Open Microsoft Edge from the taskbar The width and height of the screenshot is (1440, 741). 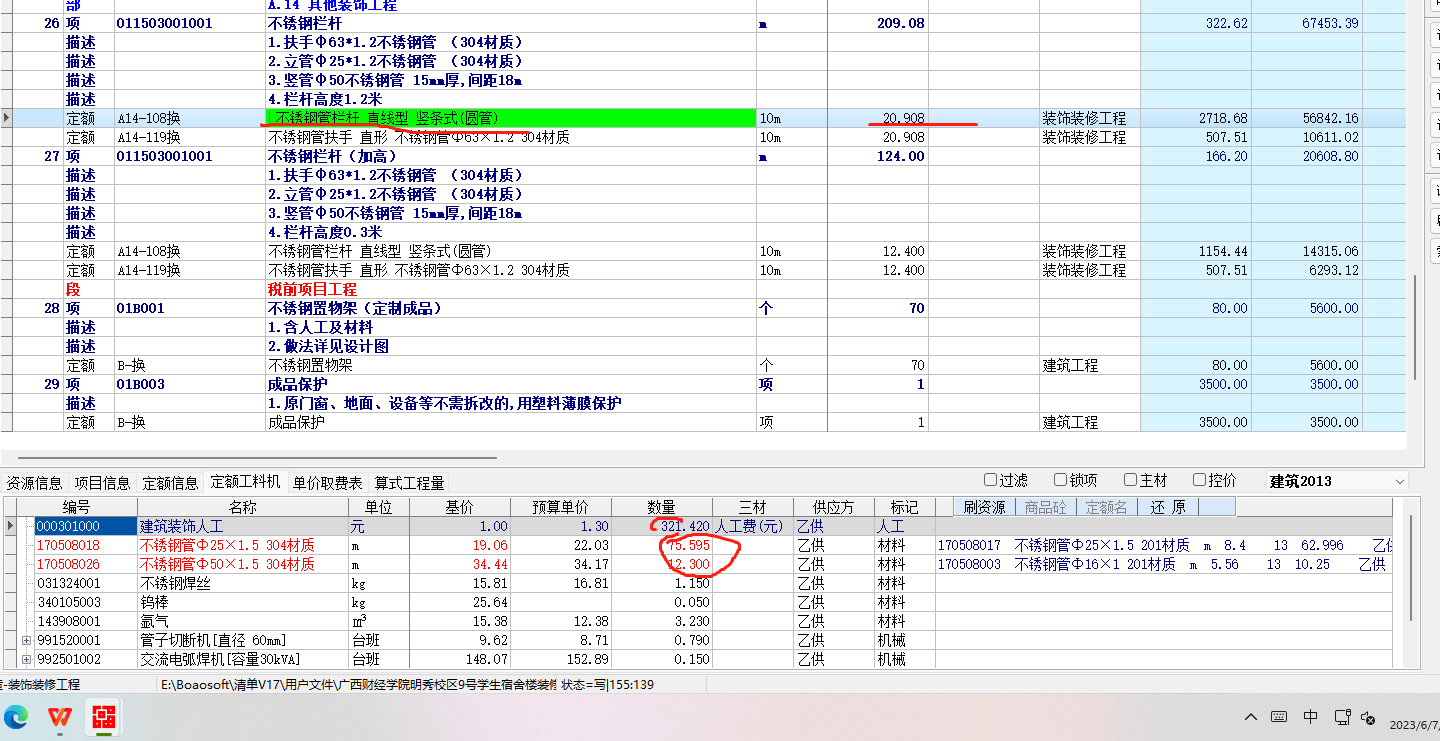[x=16, y=717]
